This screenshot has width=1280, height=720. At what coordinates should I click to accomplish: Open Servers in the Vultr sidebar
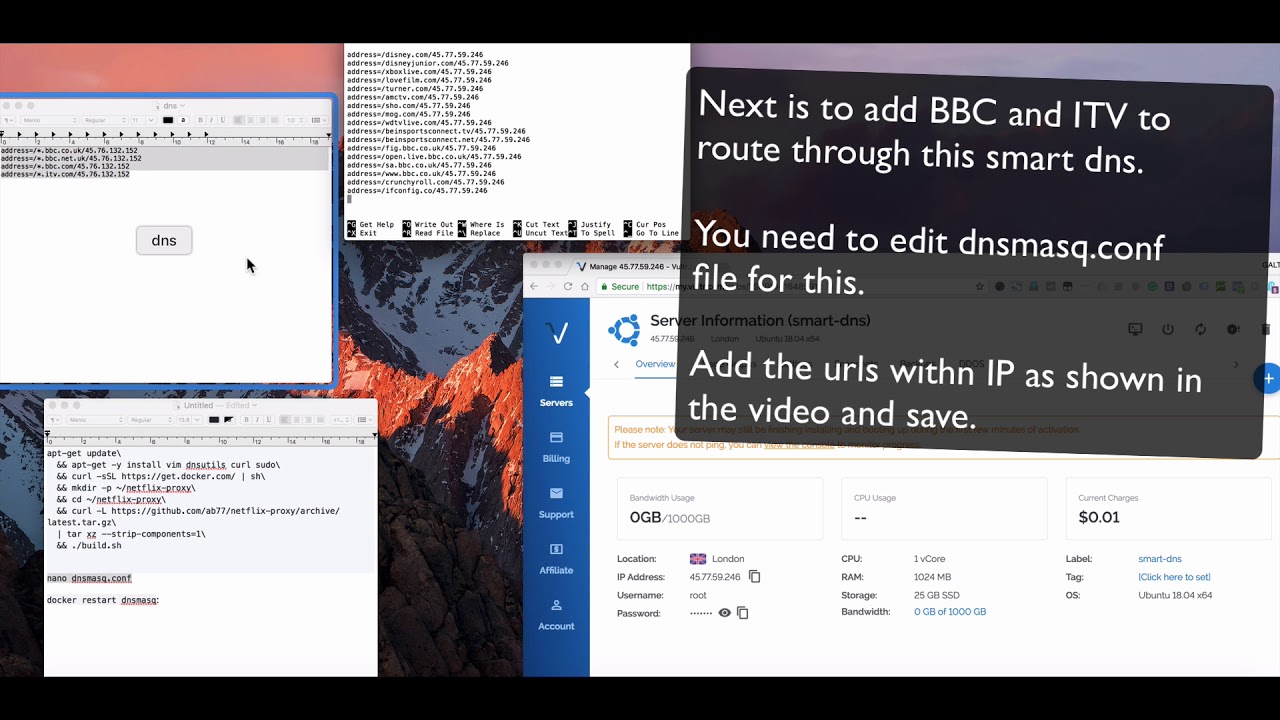point(556,391)
